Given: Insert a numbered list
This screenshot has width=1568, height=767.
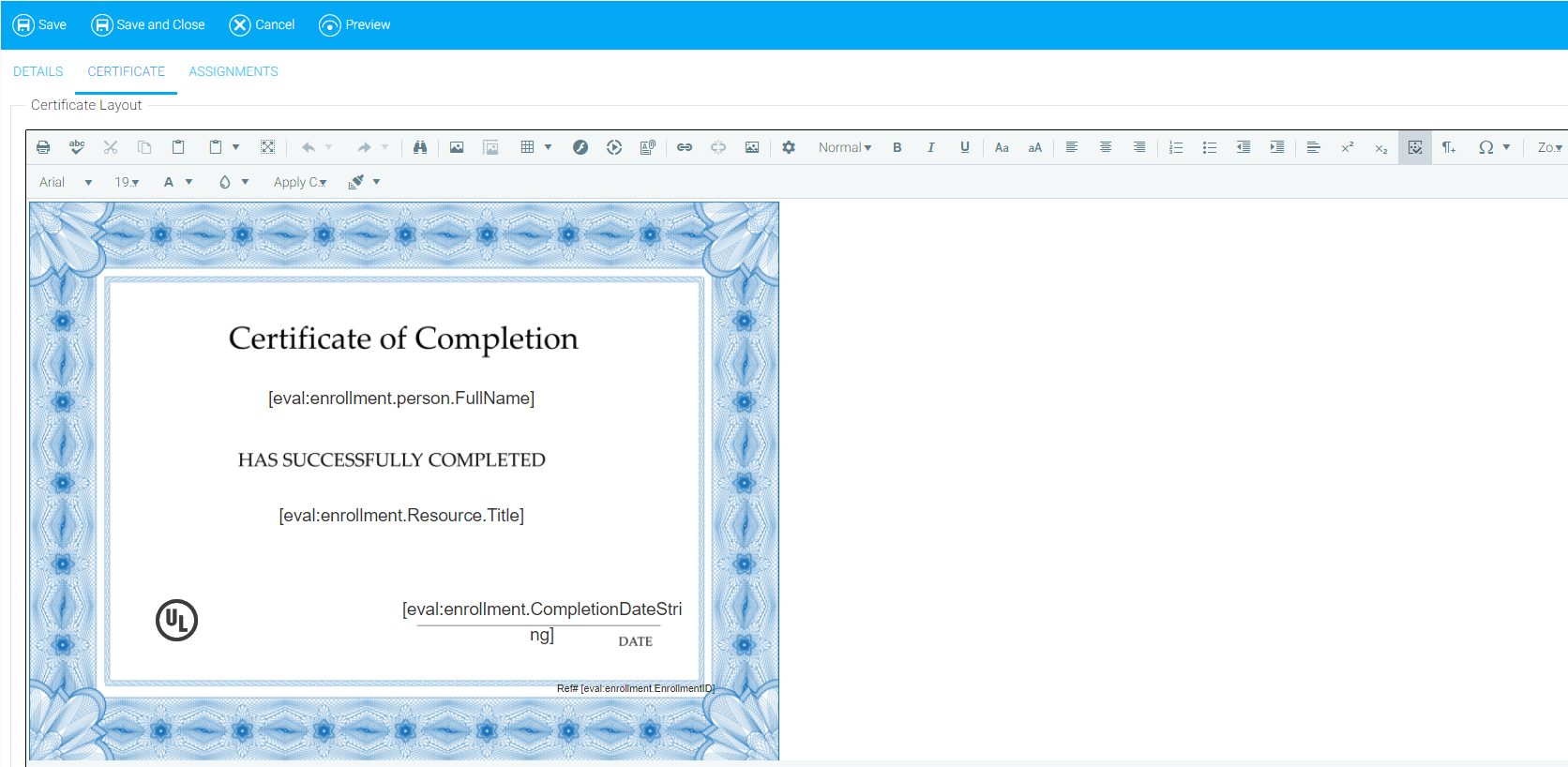Looking at the screenshot, I should pos(1176,147).
